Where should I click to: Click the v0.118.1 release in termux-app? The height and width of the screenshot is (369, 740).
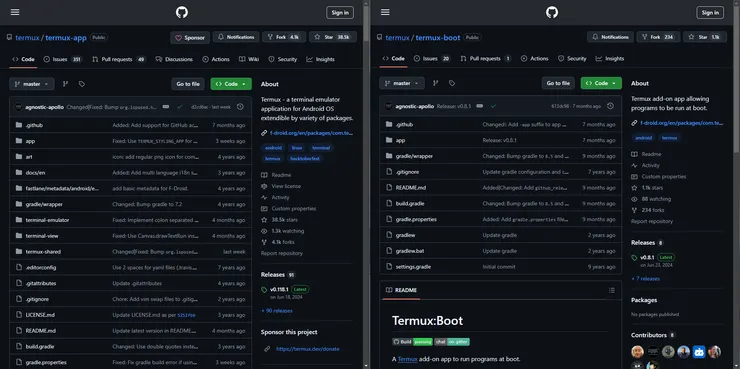279,289
